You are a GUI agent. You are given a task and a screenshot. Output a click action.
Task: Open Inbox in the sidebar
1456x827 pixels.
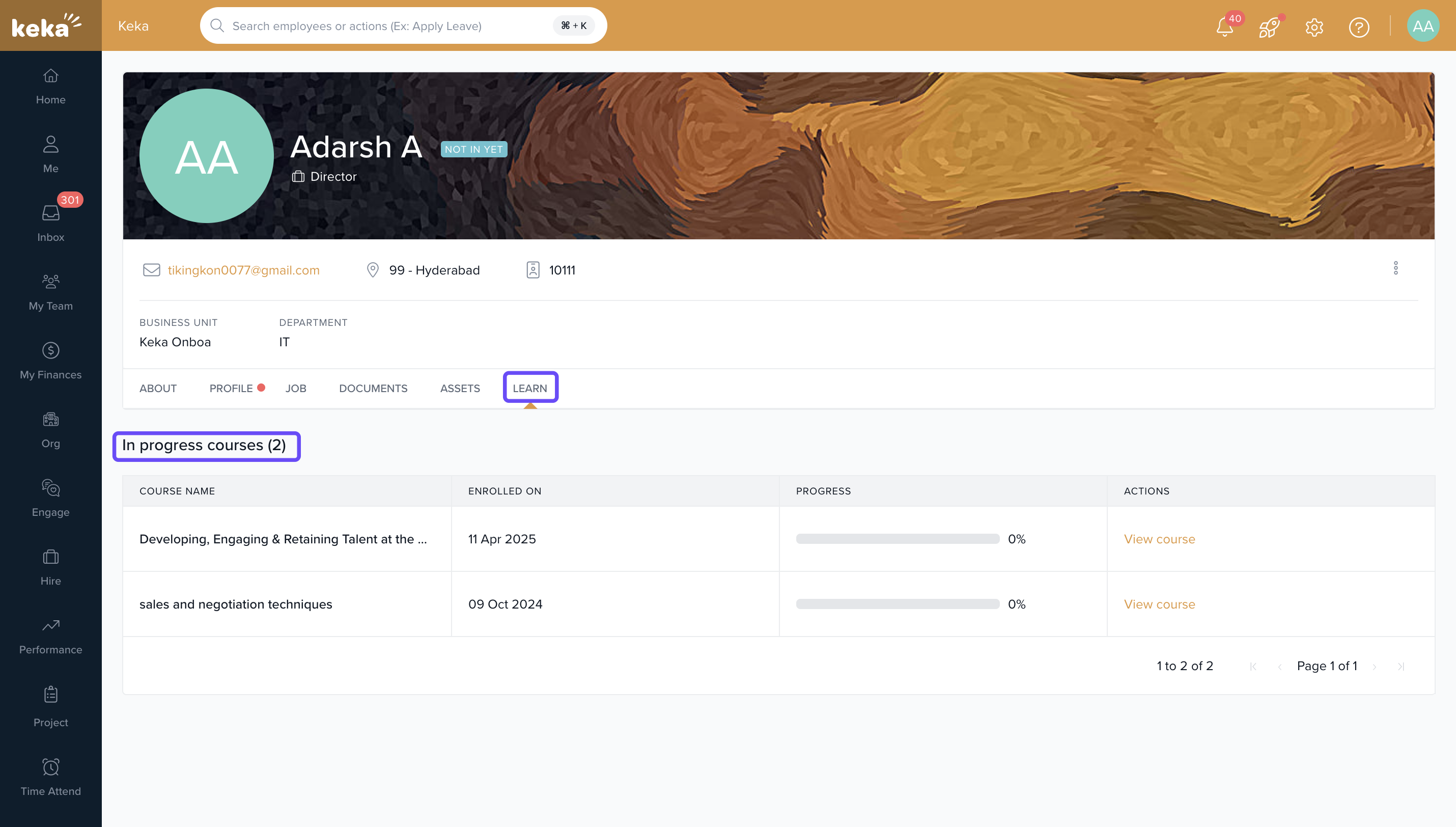50,223
